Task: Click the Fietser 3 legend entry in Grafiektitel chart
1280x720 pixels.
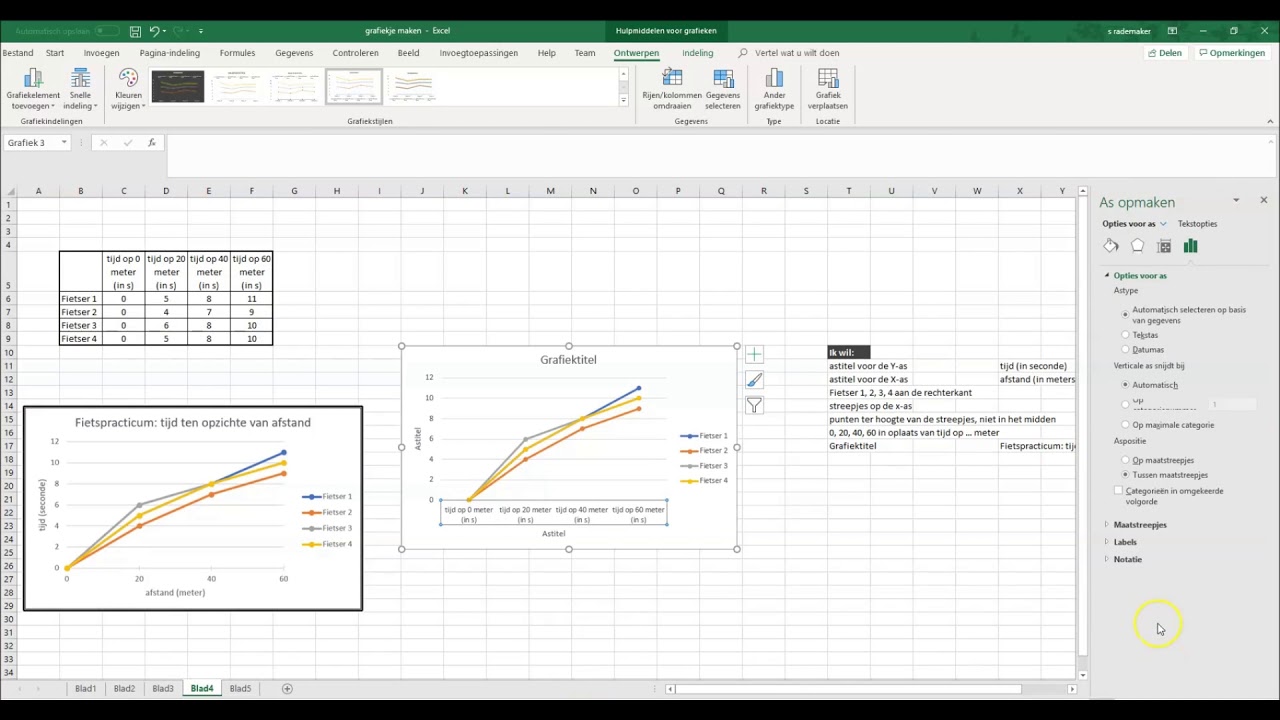Action: click(x=704, y=465)
